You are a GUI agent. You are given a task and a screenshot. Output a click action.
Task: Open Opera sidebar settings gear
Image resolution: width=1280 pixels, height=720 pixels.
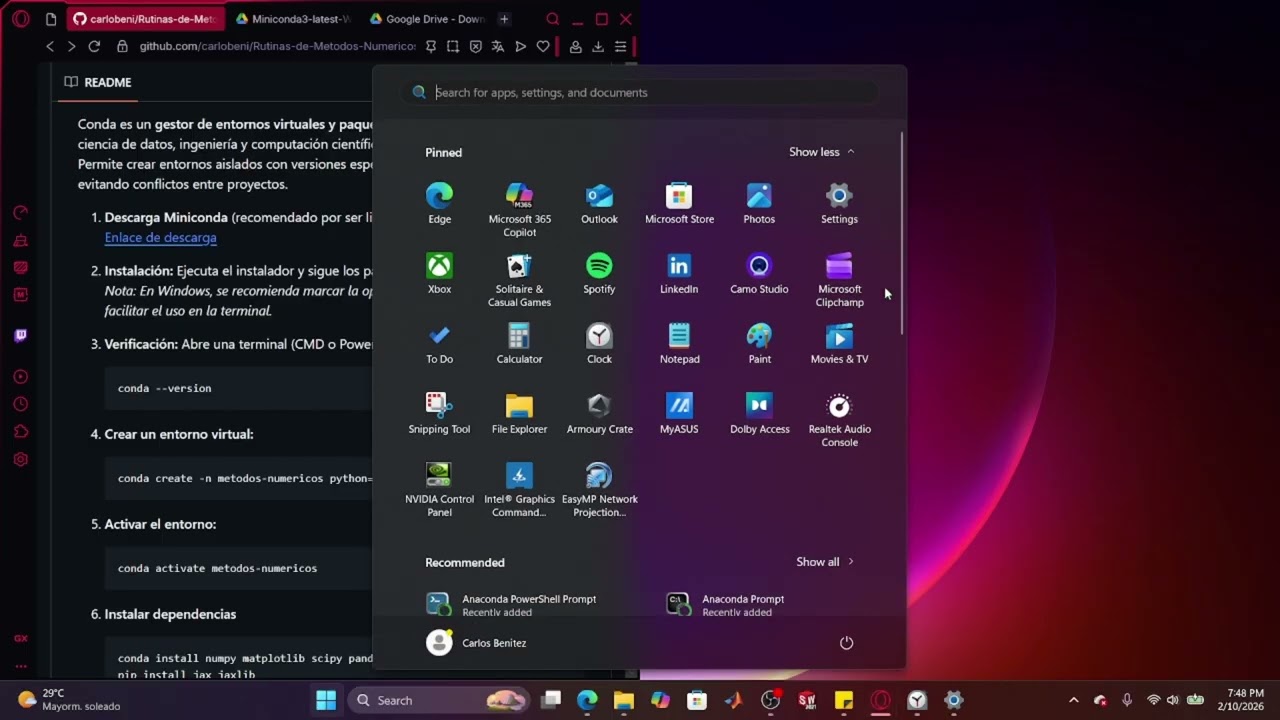[20, 460]
